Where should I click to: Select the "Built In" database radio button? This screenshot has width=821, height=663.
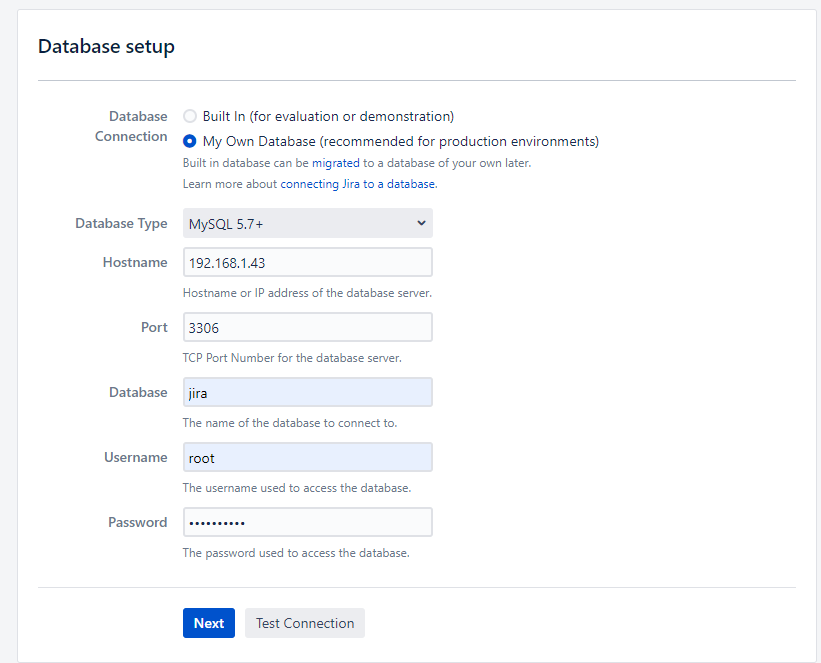190,116
